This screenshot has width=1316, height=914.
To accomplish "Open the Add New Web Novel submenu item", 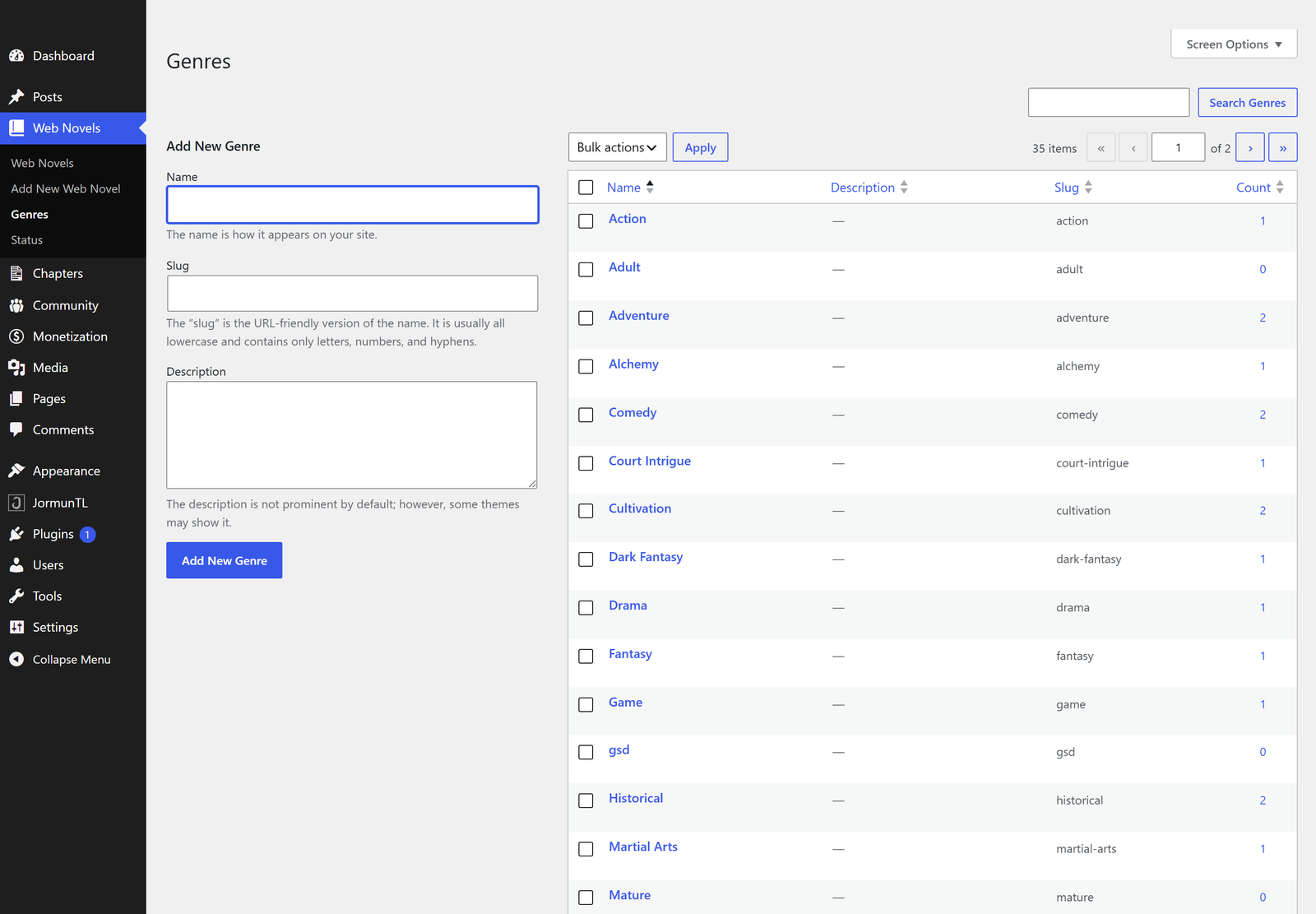I will 66,188.
